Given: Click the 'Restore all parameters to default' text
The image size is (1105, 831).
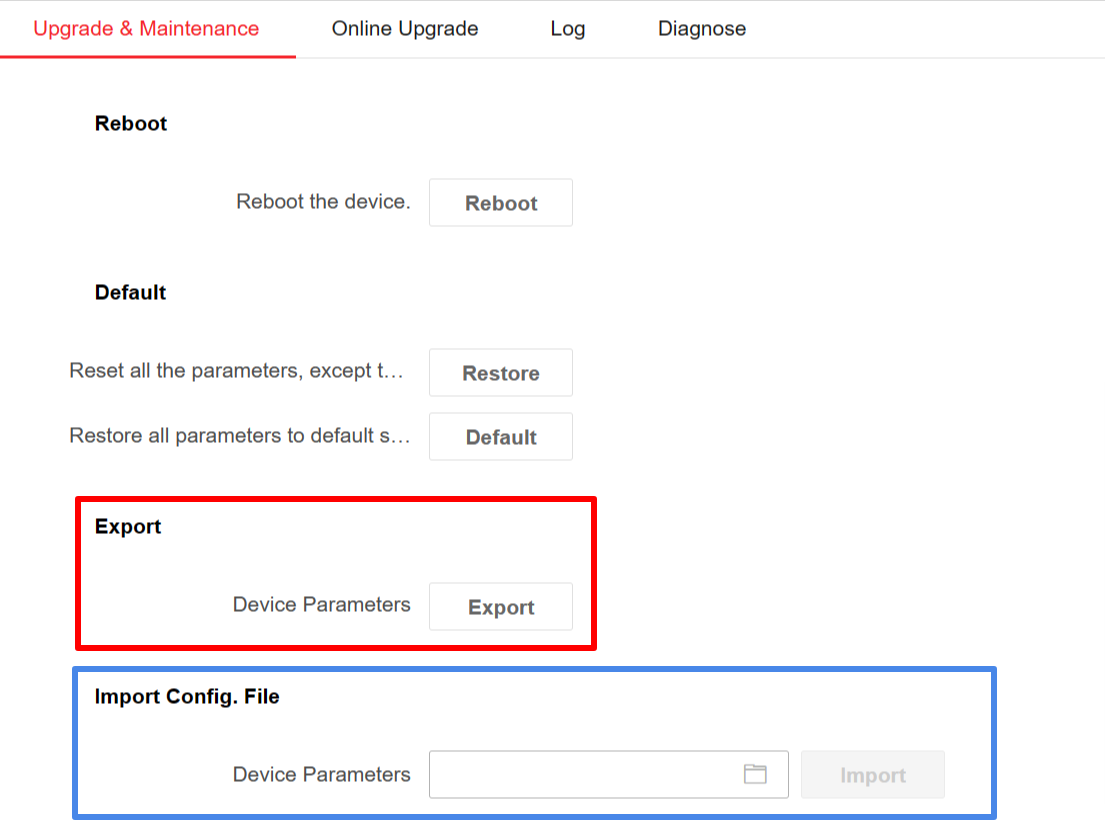Looking at the screenshot, I should pyautogui.click(x=239, y=436).
